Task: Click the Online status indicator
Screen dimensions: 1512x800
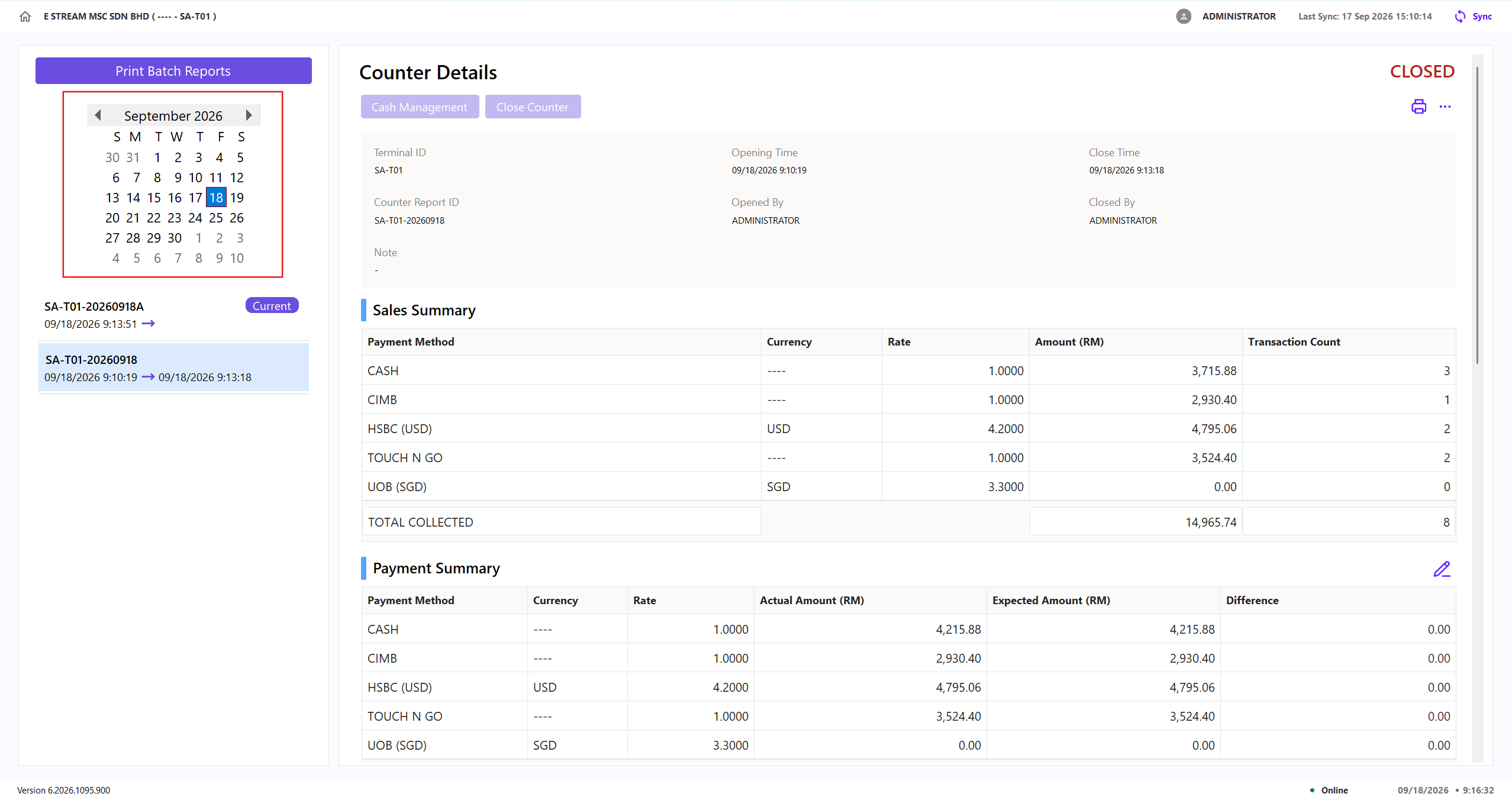Action: (1329, 790)
